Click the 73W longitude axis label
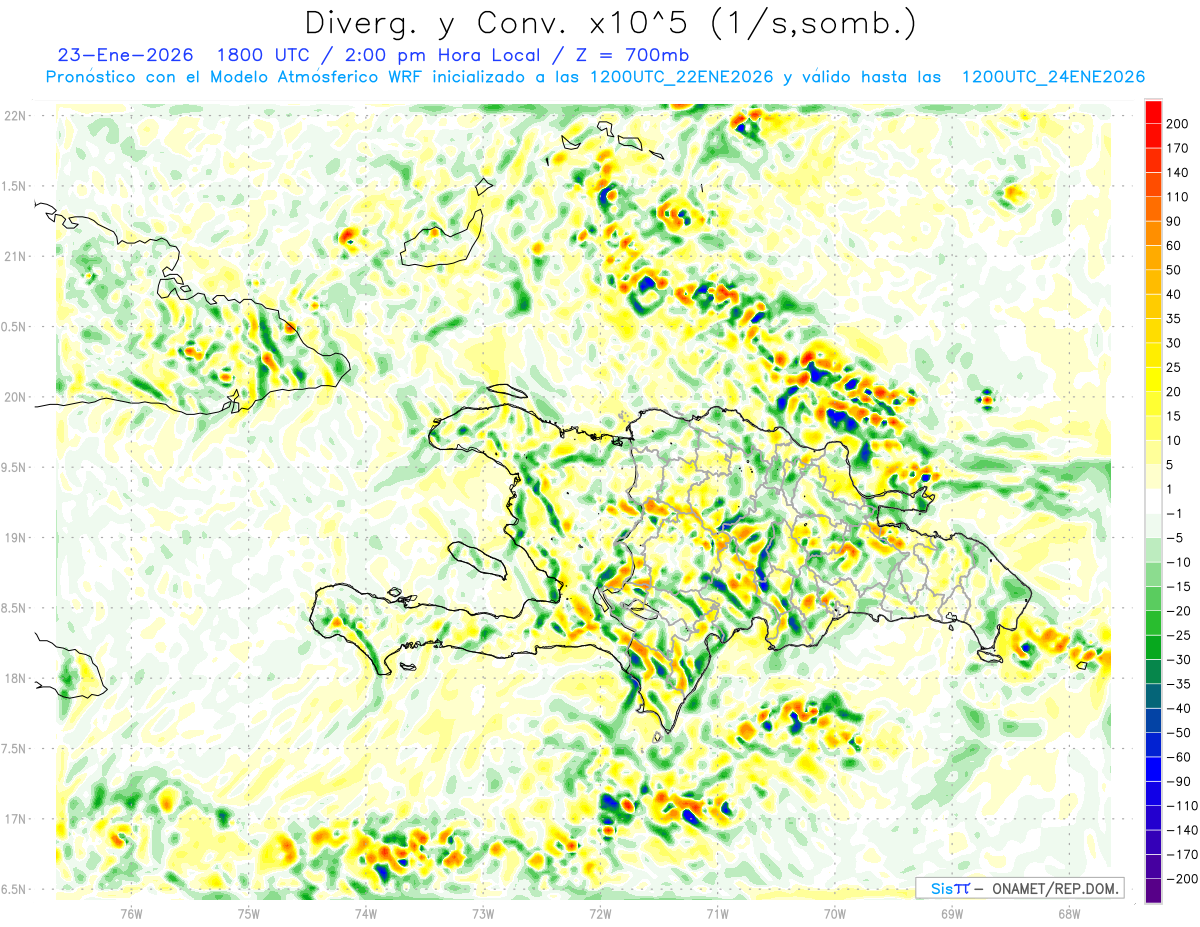The width and height of the screenshot is (1200, 927). tap(483, 913)
